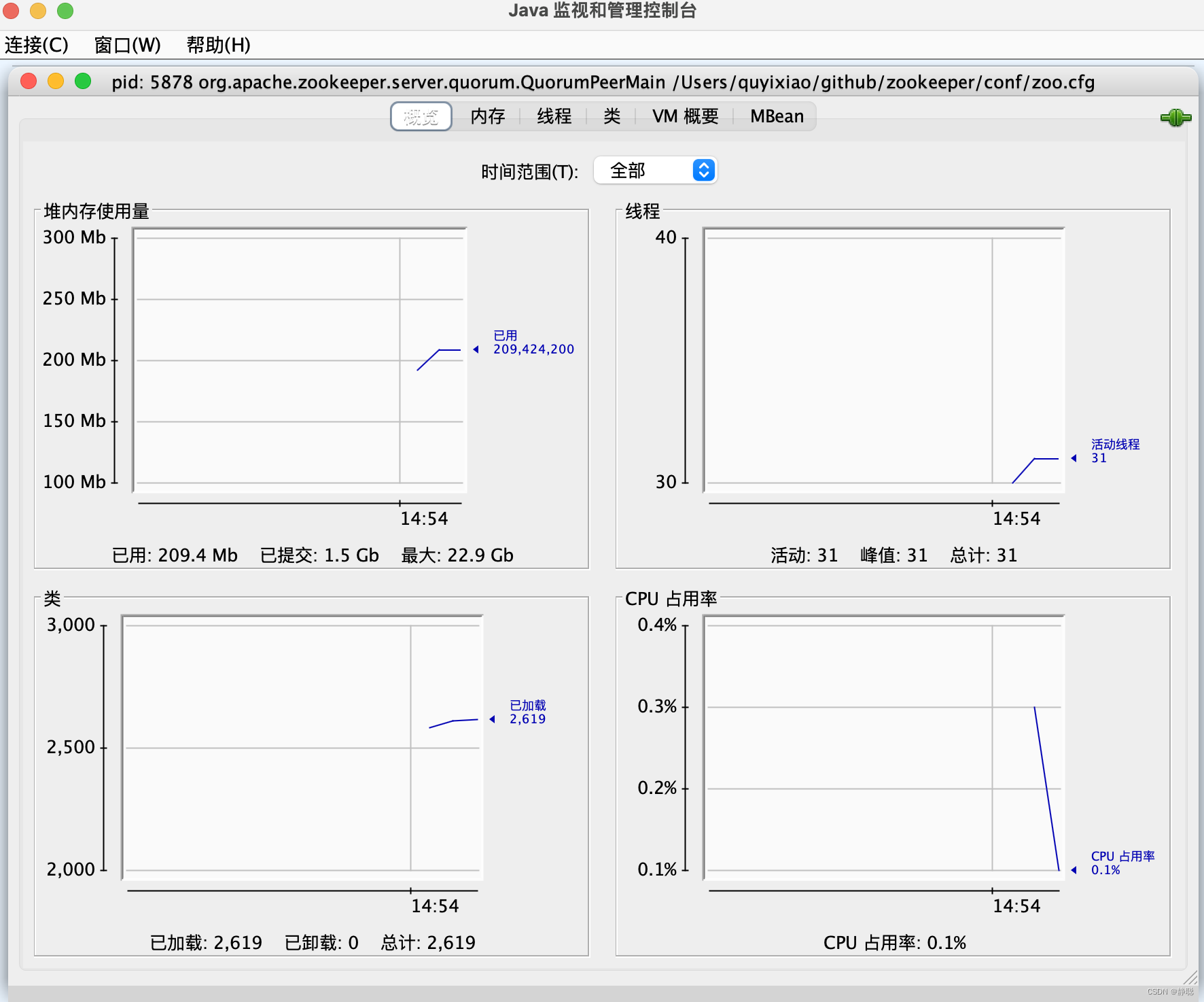Click the CPU 占用率: 0.1% summary text
Viewport: 1204px width, 1002px height.
[895, 943]
